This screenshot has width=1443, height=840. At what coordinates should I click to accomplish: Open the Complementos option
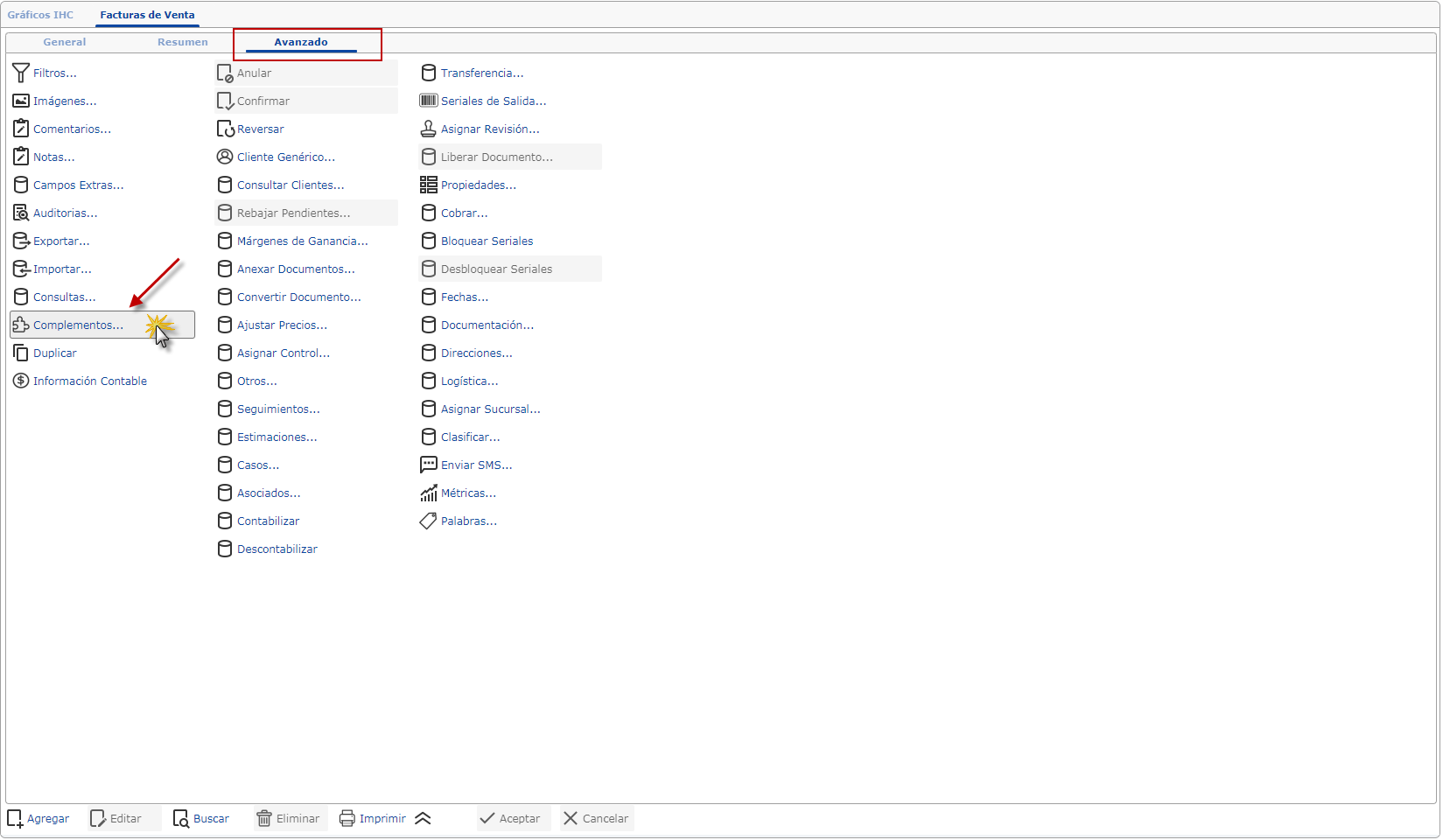tap(78, 325)
